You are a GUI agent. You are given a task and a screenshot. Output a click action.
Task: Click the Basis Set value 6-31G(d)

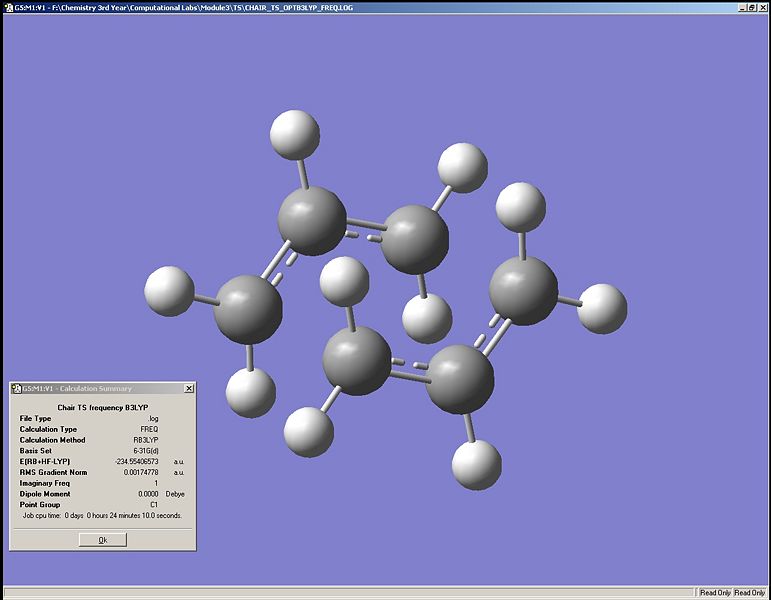(x=146, y=450)
